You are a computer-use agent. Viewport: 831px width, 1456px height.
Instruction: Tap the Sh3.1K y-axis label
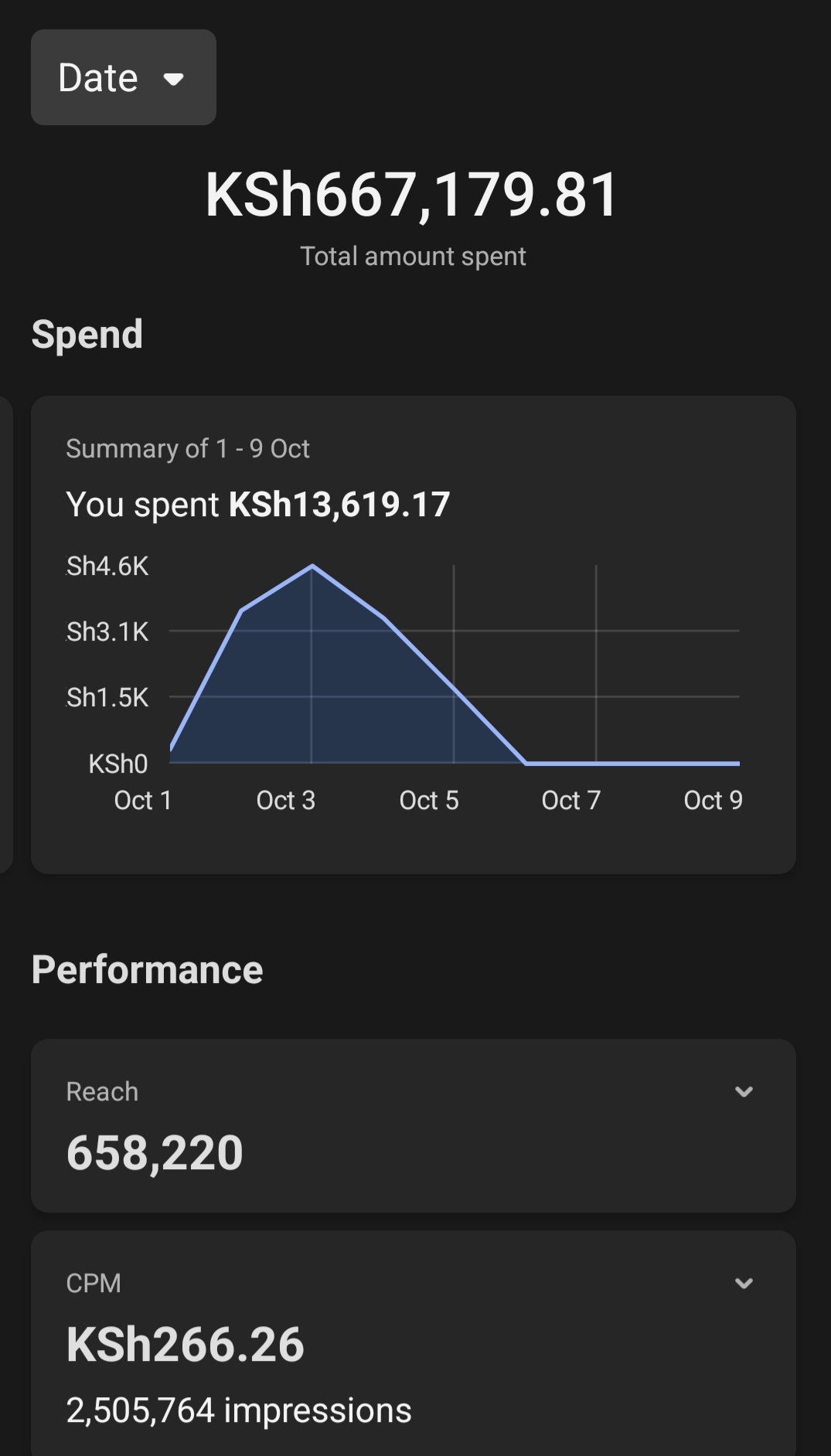(x=107, y=631)
